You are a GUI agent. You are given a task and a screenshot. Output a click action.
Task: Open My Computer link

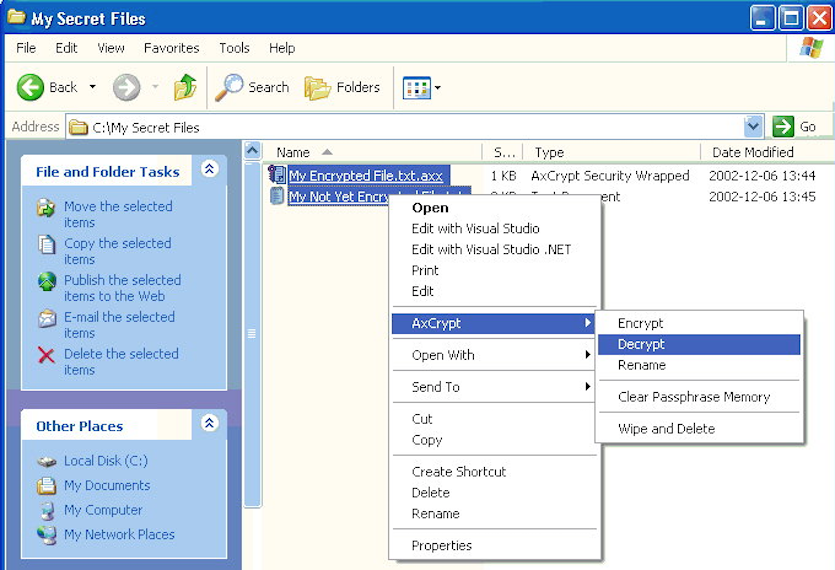(x=103, y=510)
